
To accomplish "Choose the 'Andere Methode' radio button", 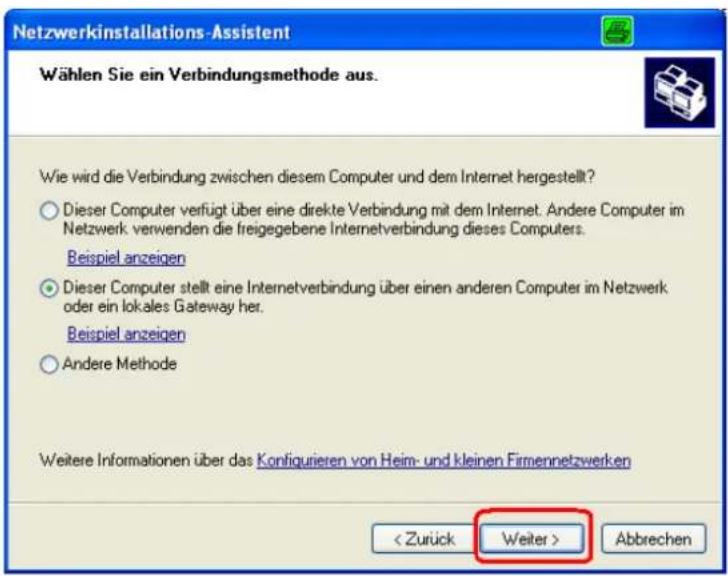I will (x=49, y=364).
